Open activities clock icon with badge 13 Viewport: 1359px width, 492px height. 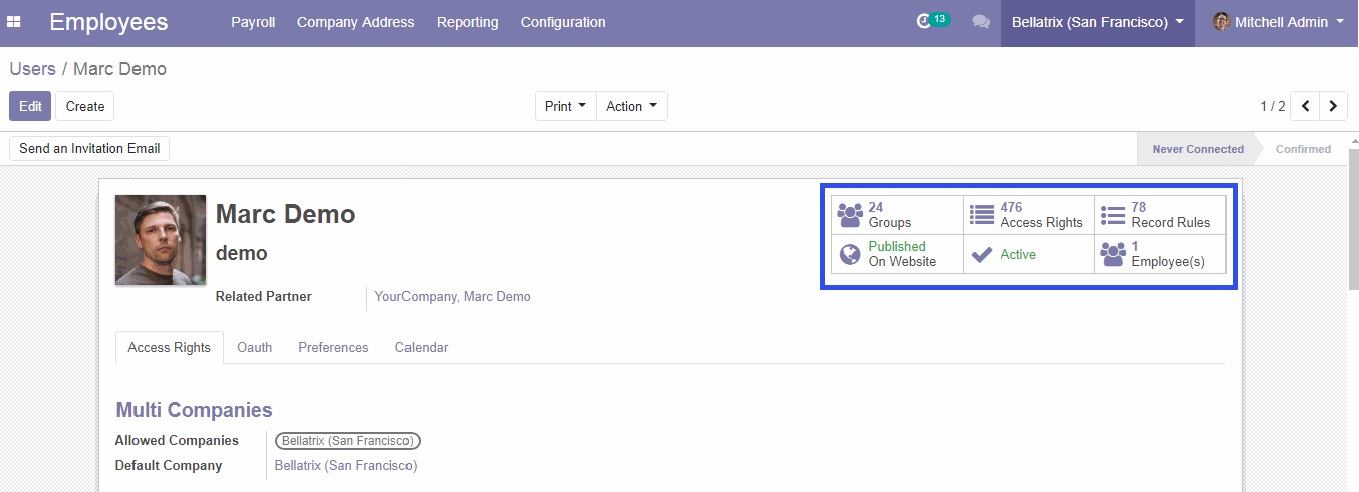pyautogui.click(x=932, y=21)
